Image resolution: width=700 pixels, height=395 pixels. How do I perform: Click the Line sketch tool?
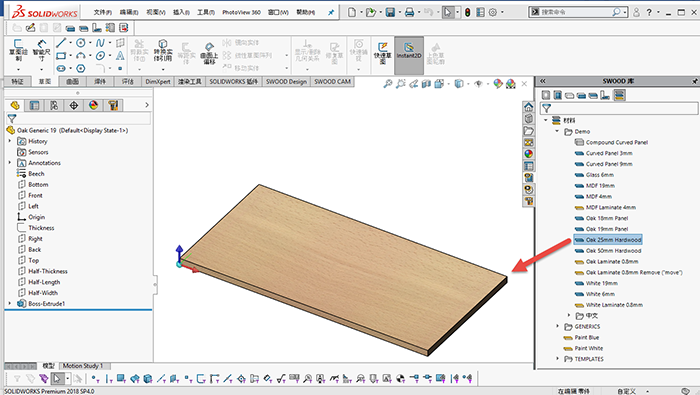(61, 43)
